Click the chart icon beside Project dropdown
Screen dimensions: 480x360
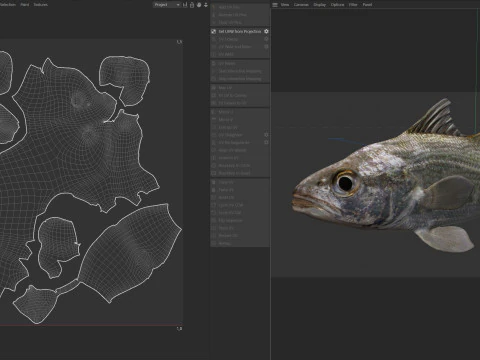(185, 5)
